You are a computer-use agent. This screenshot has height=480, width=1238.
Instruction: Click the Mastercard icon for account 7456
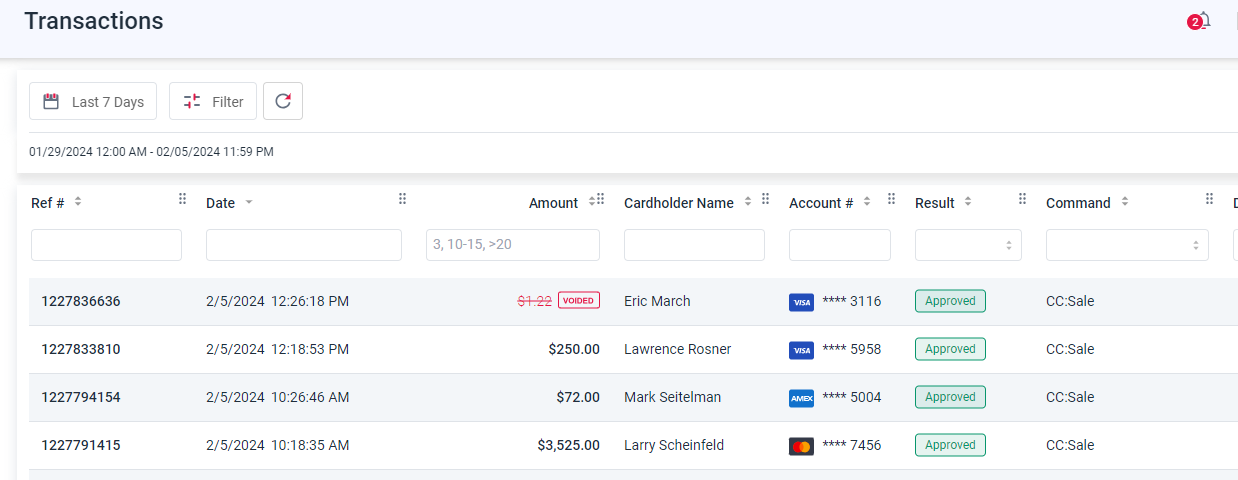coord(801,445)
